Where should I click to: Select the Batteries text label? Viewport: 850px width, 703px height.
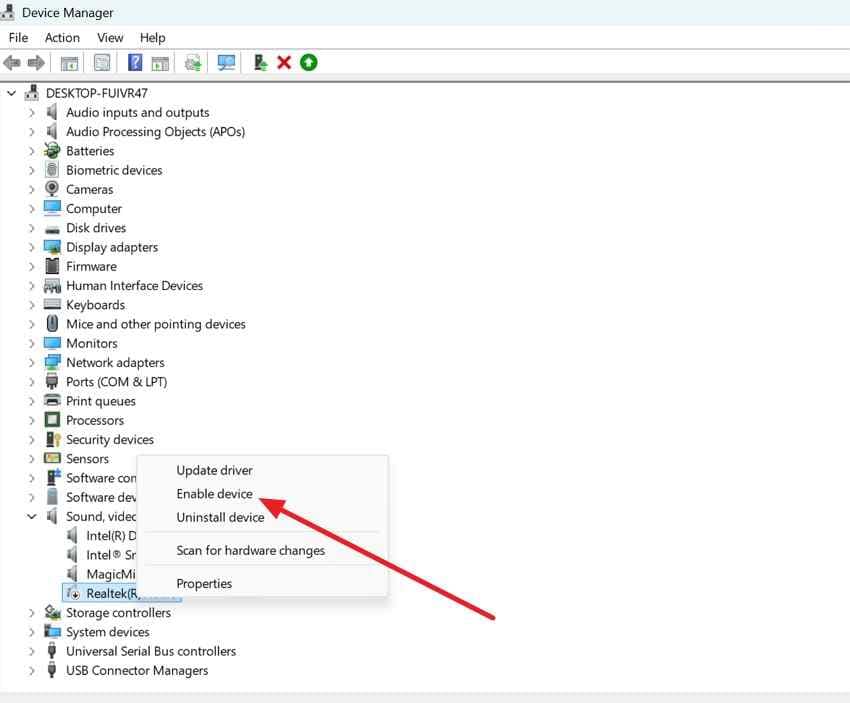pyautogui.click(x=90, y=151)
